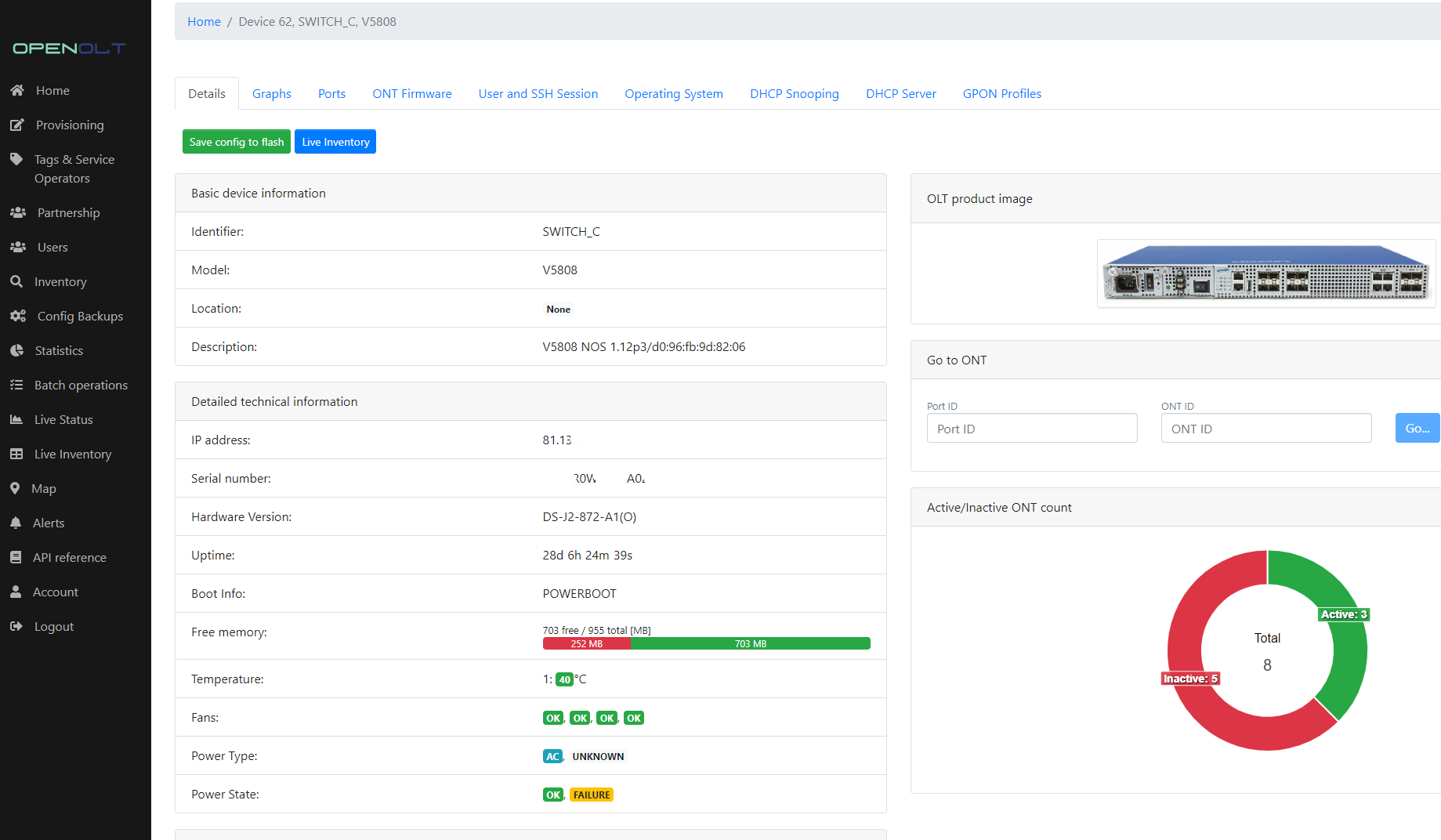Viewport: 1441px width, 840px height.
Task: Open the Home sidebar link
Action: (52, 90)
